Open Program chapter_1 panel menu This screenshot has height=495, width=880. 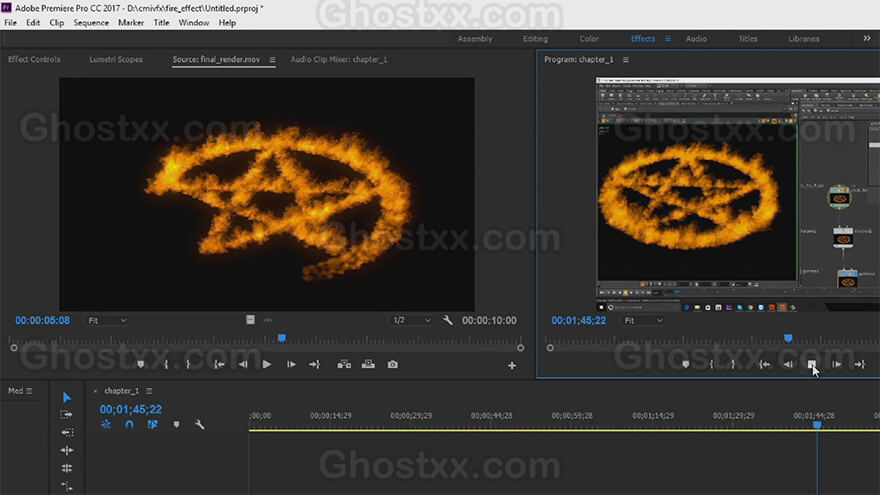626,59
